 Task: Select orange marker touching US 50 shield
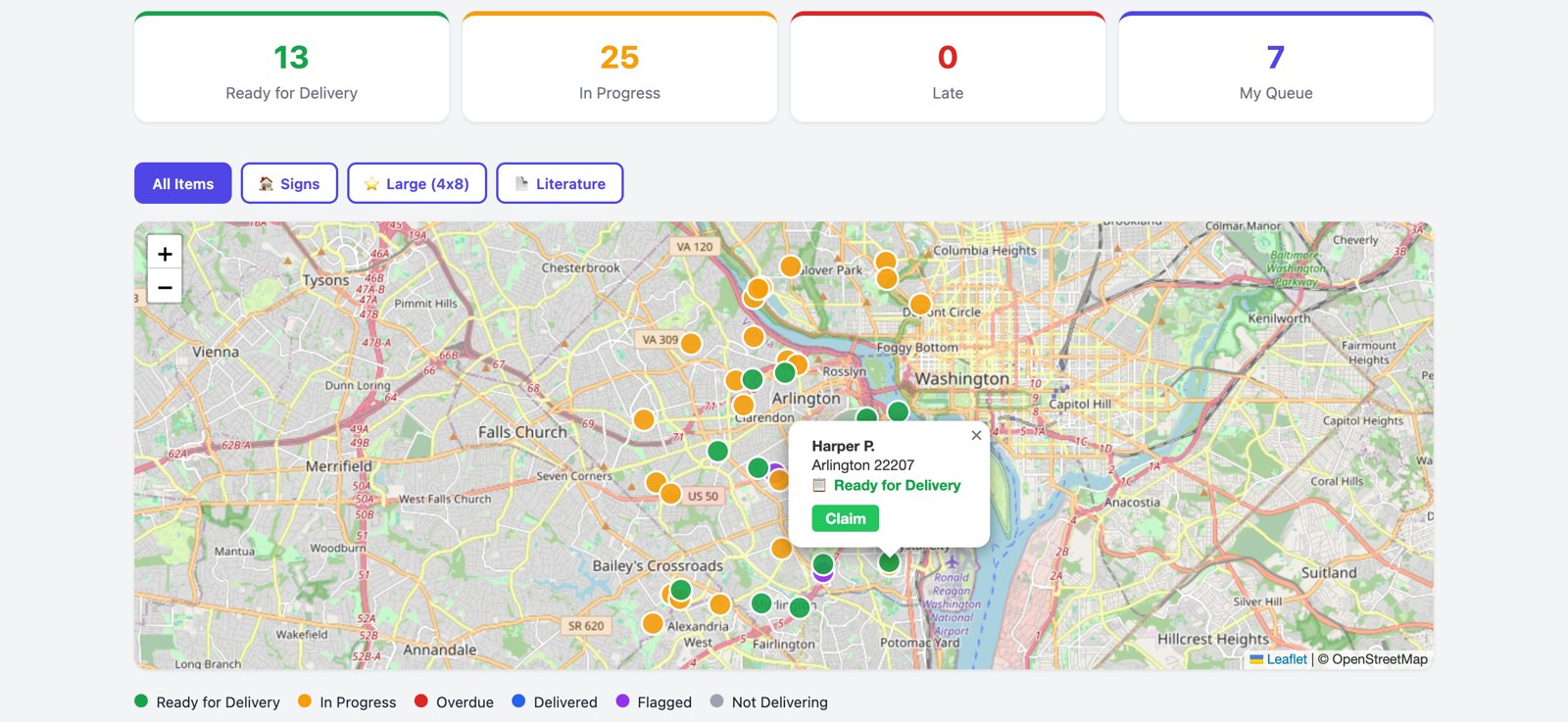[x=671, y=493]
